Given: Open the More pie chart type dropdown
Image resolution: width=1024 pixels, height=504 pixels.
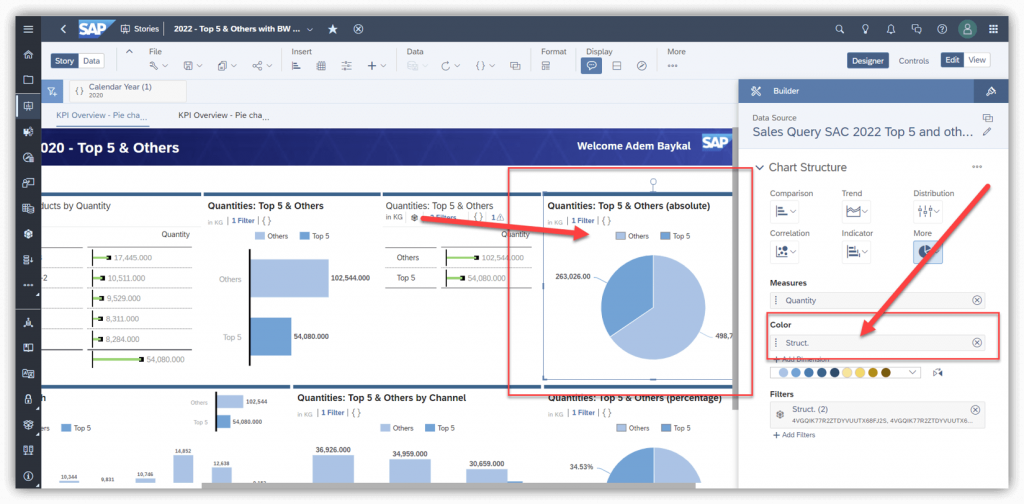Looking at the screenshot, I should 928,251.
